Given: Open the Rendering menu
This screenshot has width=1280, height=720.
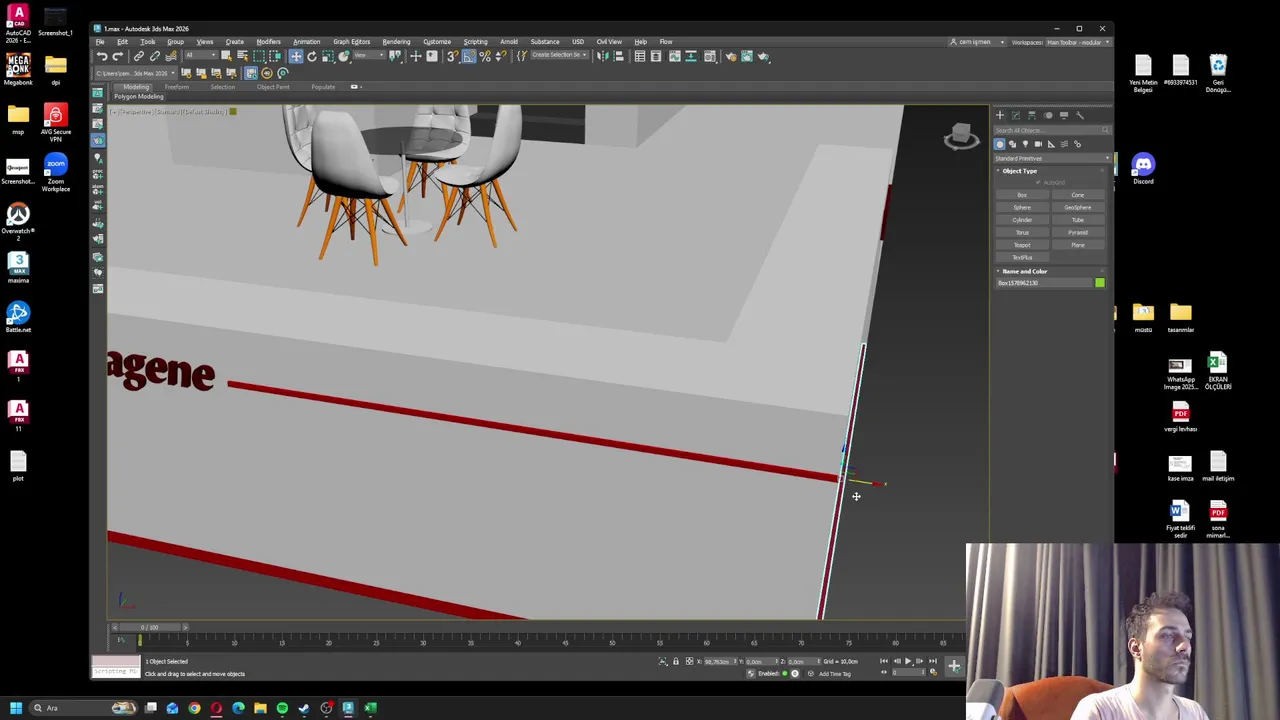Looking at the screenshot, I should 396,42.
